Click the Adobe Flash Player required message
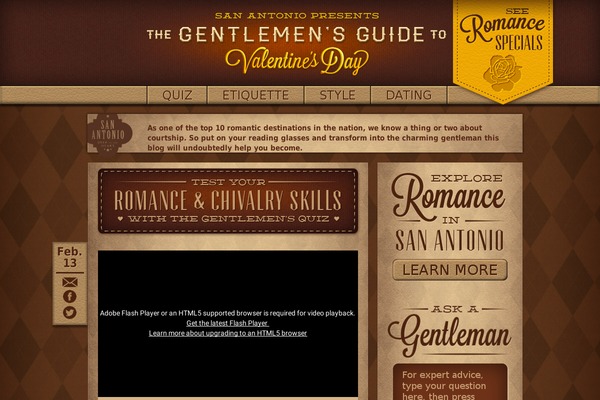This screenshot has height=400, width=600. pyautogui.click(x=228, y=313)
